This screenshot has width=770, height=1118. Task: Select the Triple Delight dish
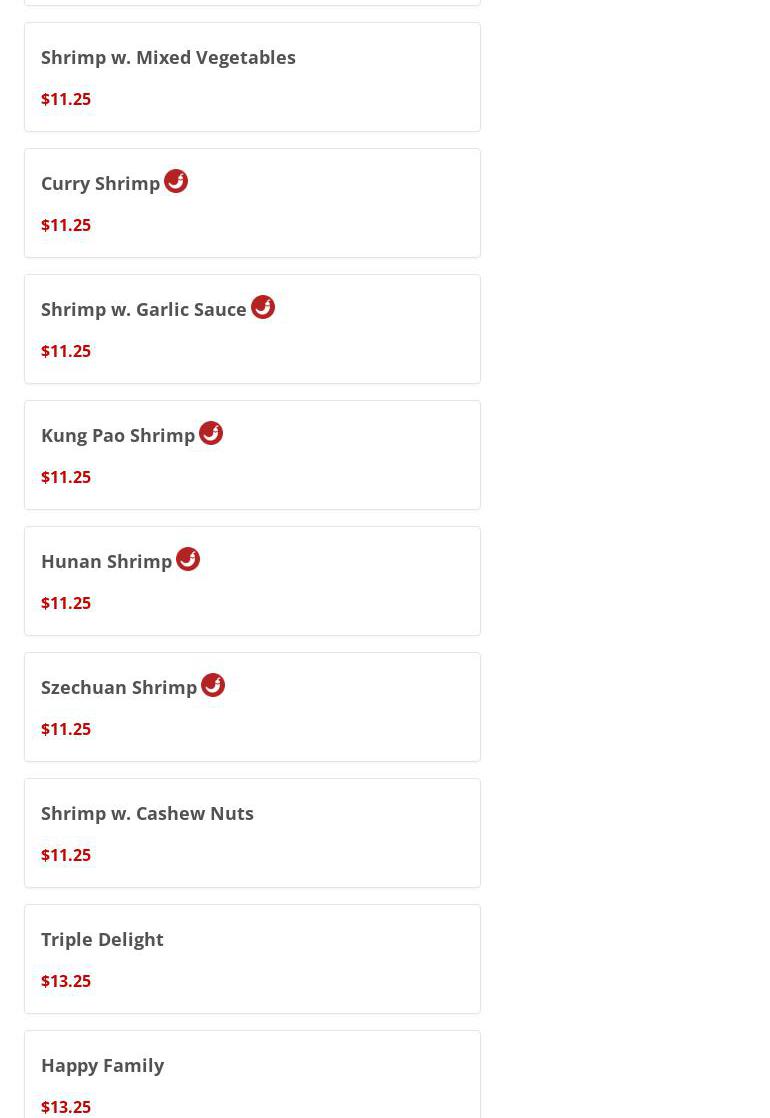click(102, 939)
